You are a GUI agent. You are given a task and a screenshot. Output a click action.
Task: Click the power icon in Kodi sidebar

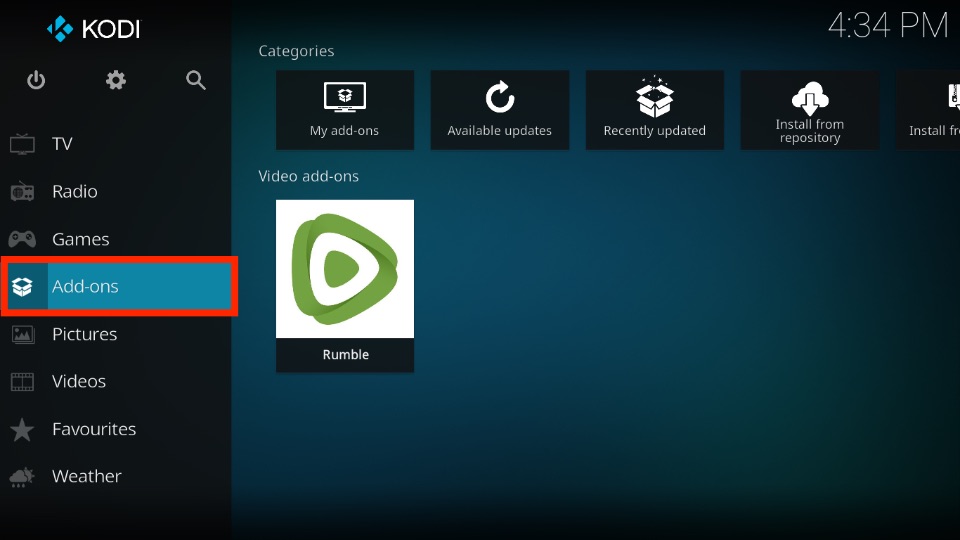(36, 80)
